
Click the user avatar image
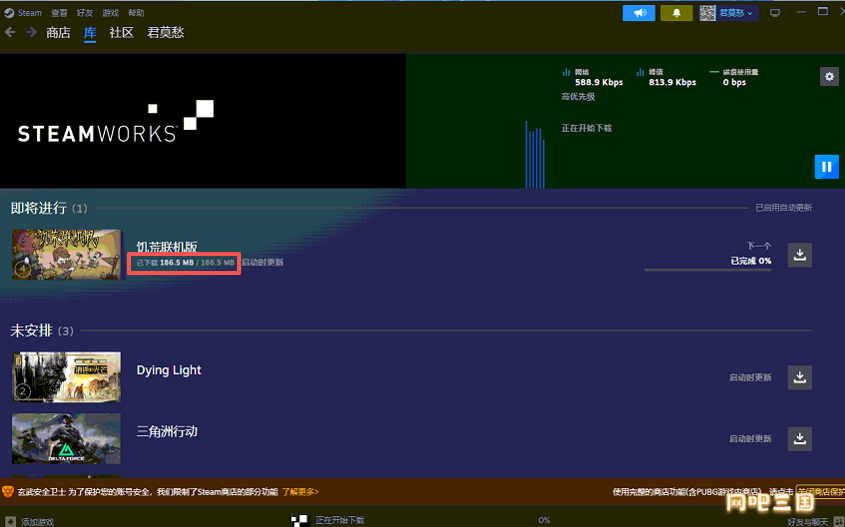(x=708, y=13)
